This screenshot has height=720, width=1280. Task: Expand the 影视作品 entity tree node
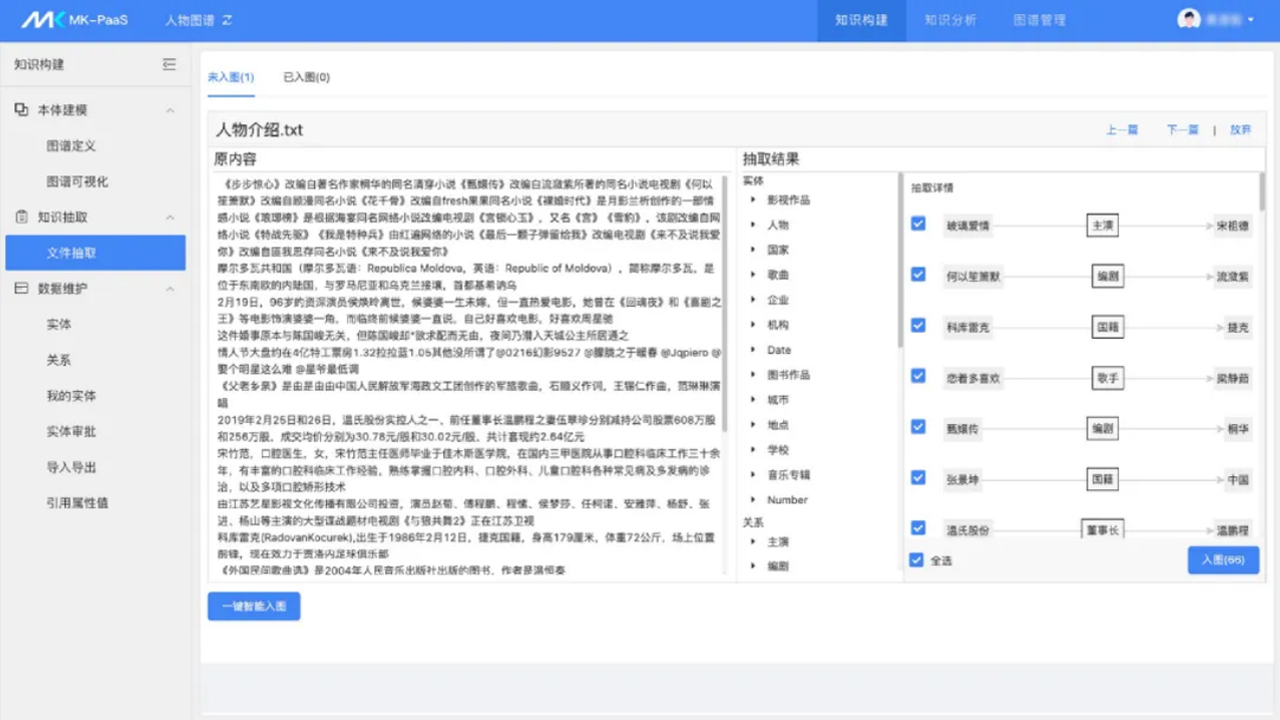pyautogui.click(x=753, y=200)
